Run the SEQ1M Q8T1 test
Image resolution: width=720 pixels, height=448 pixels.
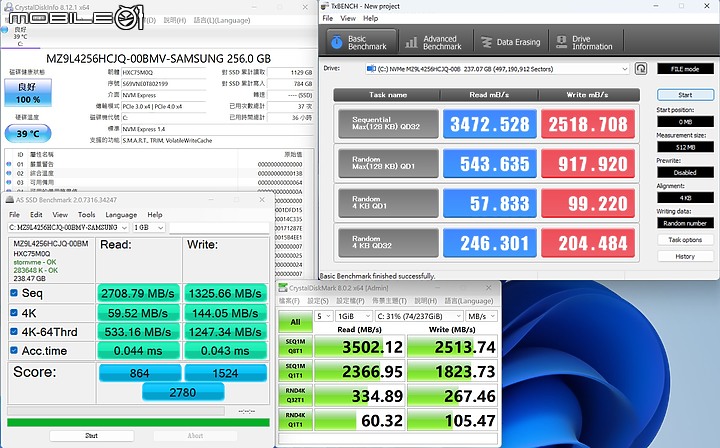(x=295, y=347)
